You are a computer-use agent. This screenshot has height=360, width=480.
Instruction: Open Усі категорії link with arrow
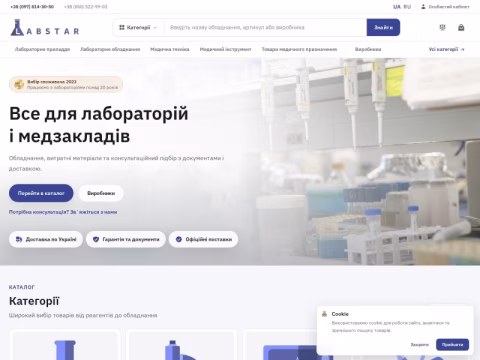pyautogui.click(x=447, y=49)
